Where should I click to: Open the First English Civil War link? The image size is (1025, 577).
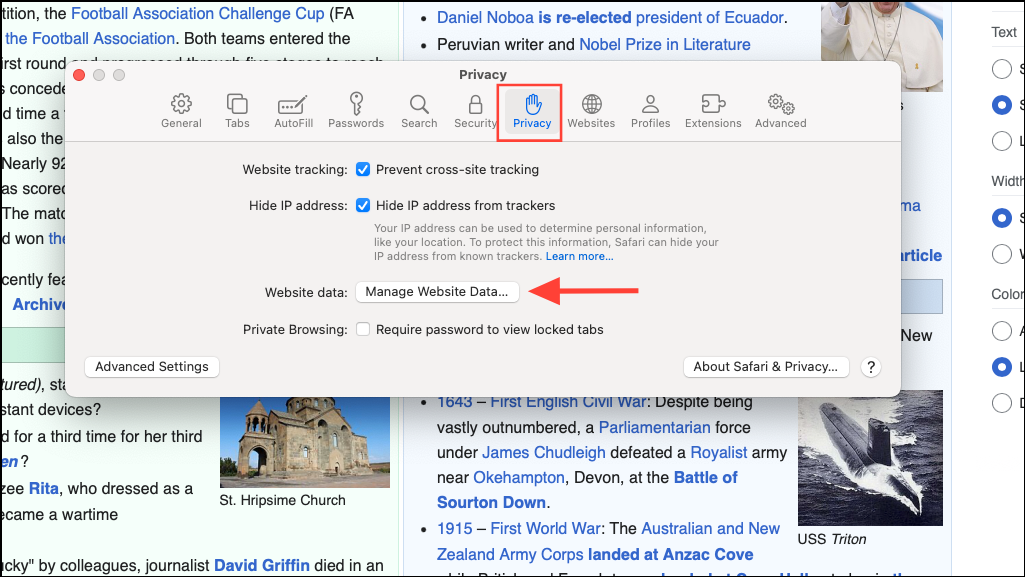pos(568,402)
